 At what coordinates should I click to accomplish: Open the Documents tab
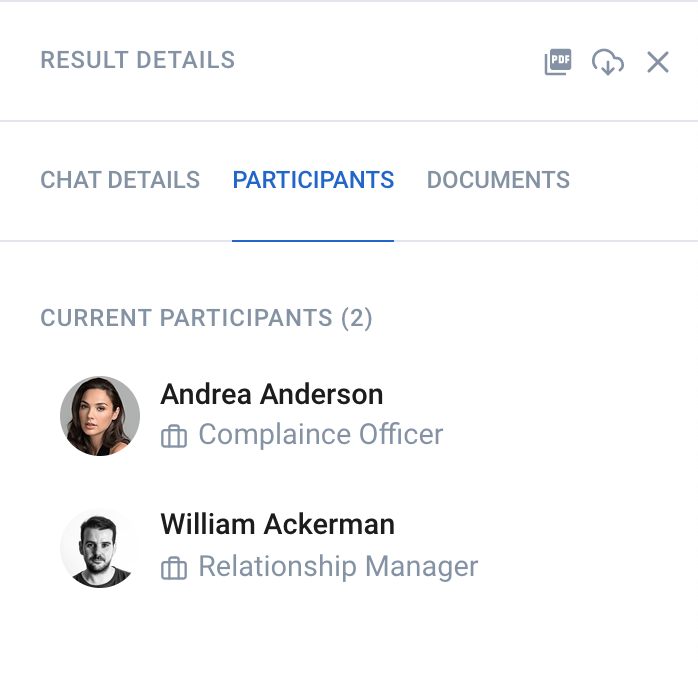(x=498, y=180)
